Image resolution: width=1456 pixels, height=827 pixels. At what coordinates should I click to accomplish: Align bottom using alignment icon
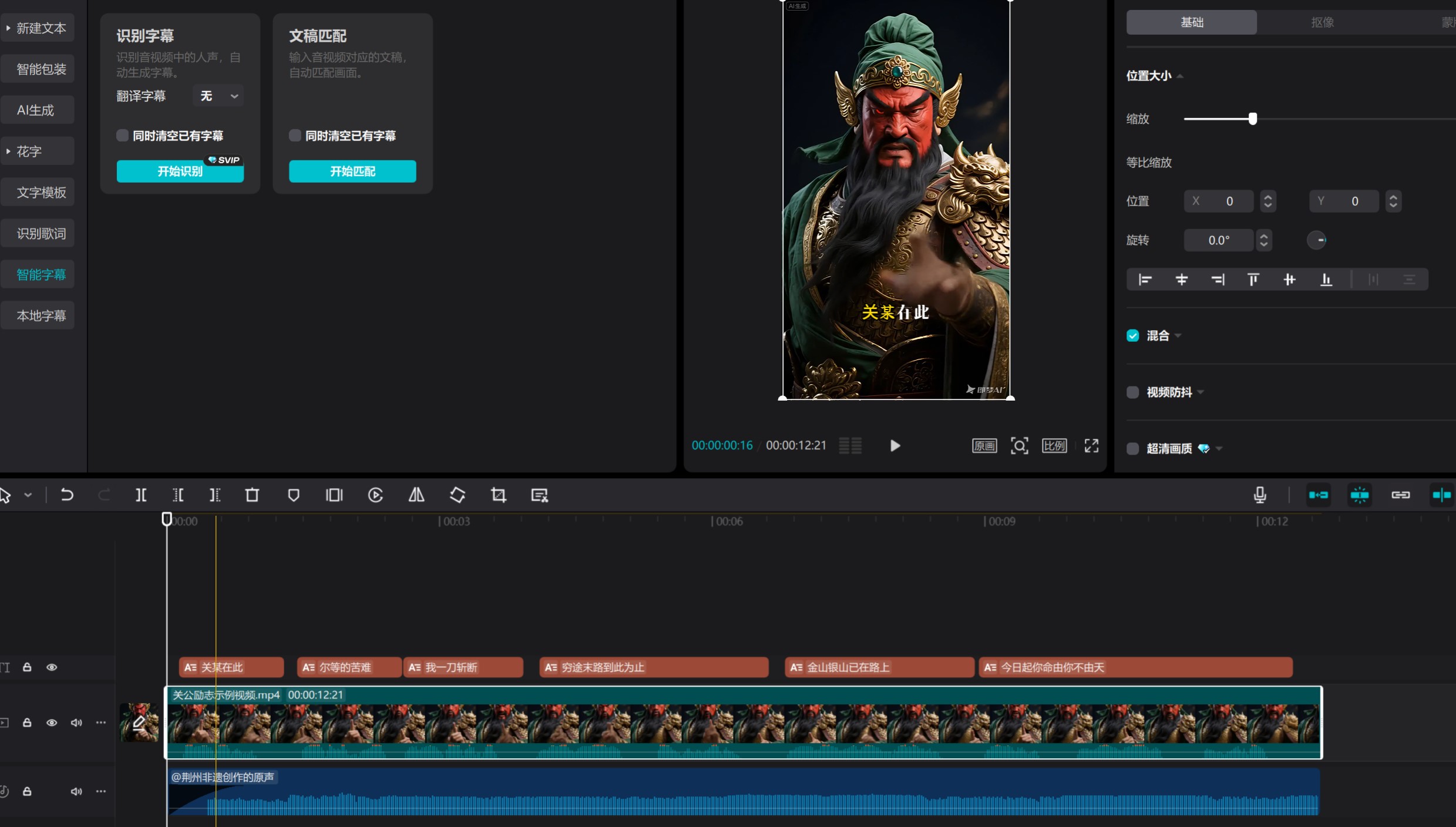1326,280
